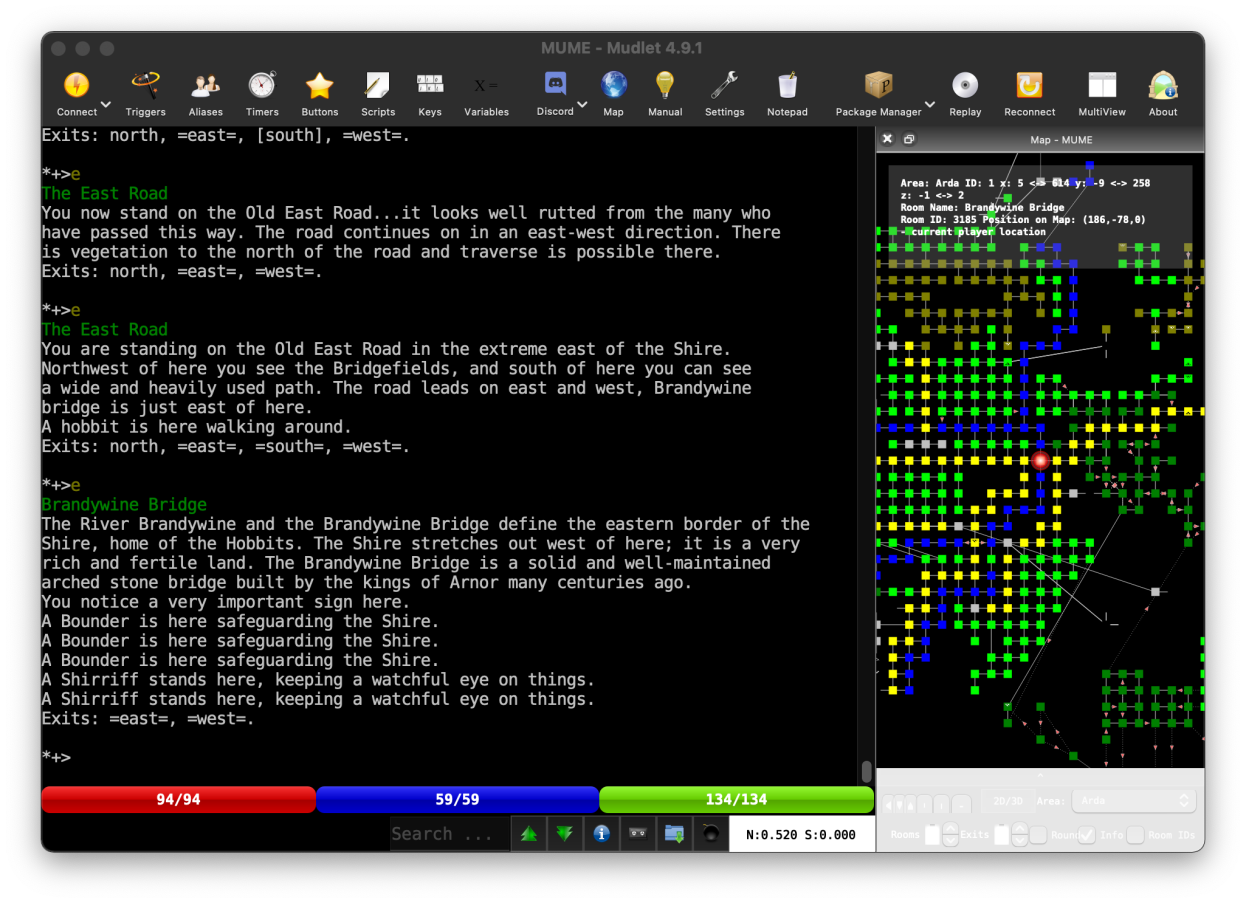Click 'You notice a very important sign here.'

226,602
